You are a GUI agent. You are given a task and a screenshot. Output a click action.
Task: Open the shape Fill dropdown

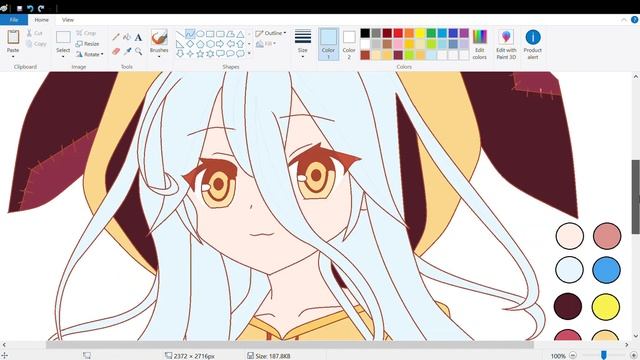point(266,43)
